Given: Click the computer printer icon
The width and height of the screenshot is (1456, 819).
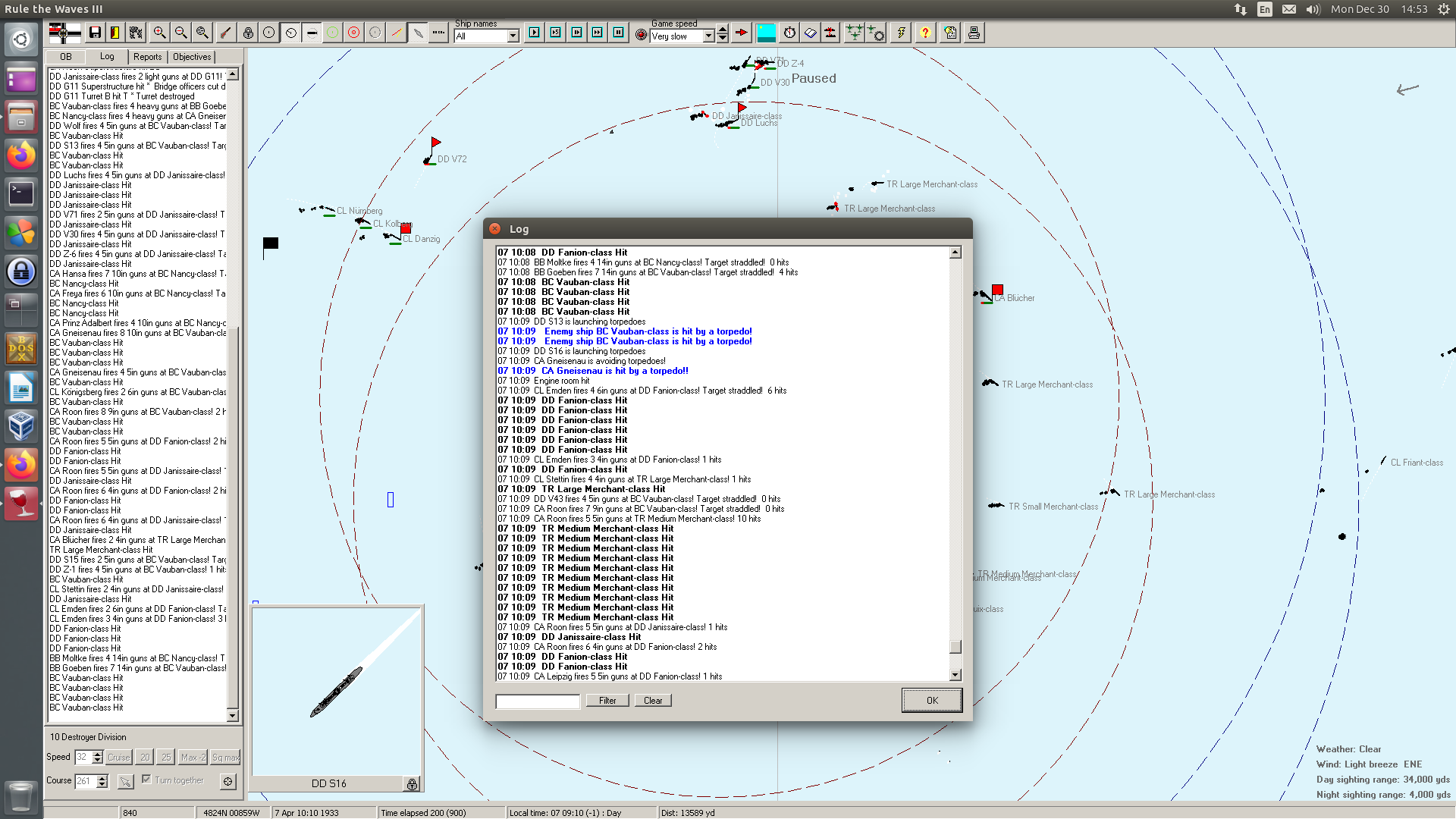Looking at the screenshot, I should [974, 33].
